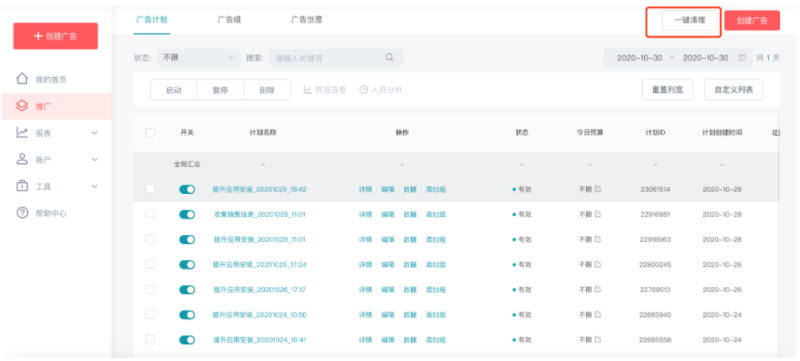Click the top-right 创建广告 button

(752, 20)
